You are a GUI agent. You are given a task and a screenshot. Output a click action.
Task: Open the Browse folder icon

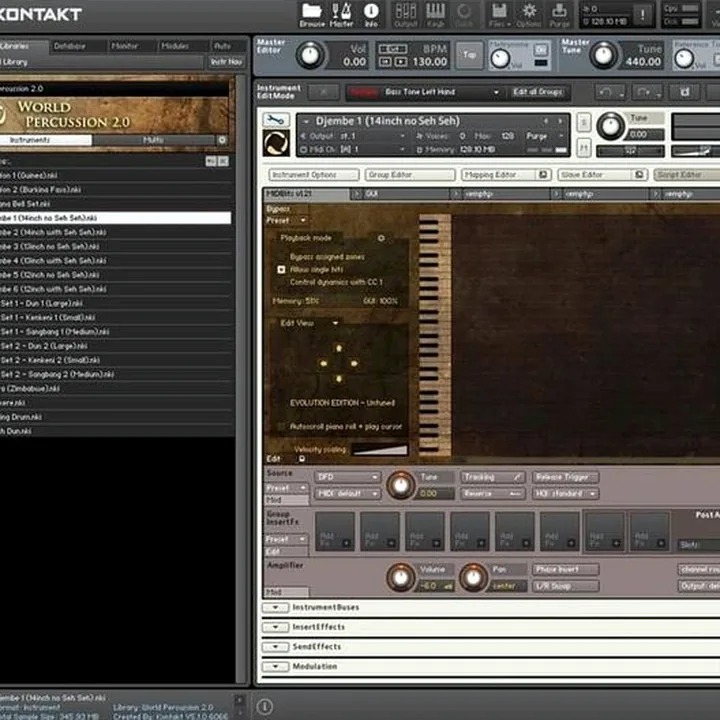(x=312, y=15)
